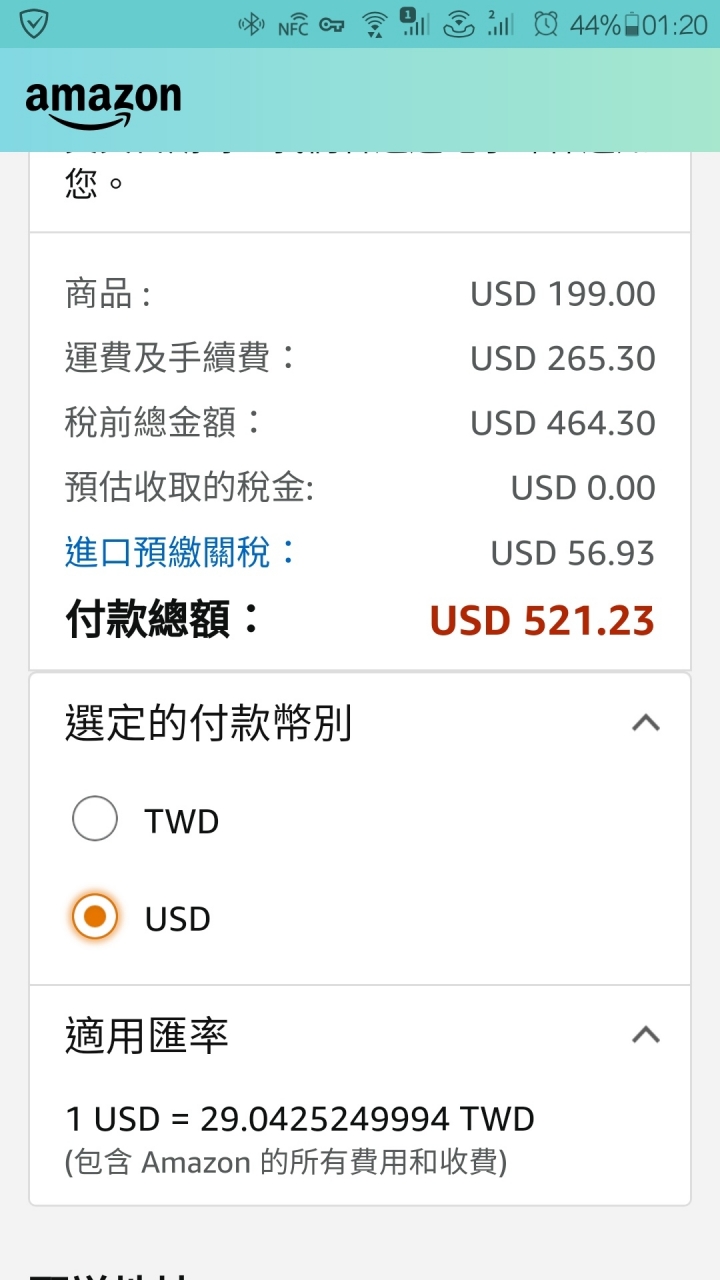The image size is (720, 1280).
Task: Collapse the 適用匯率 section chevron
Action: [x=646, y=1034]
